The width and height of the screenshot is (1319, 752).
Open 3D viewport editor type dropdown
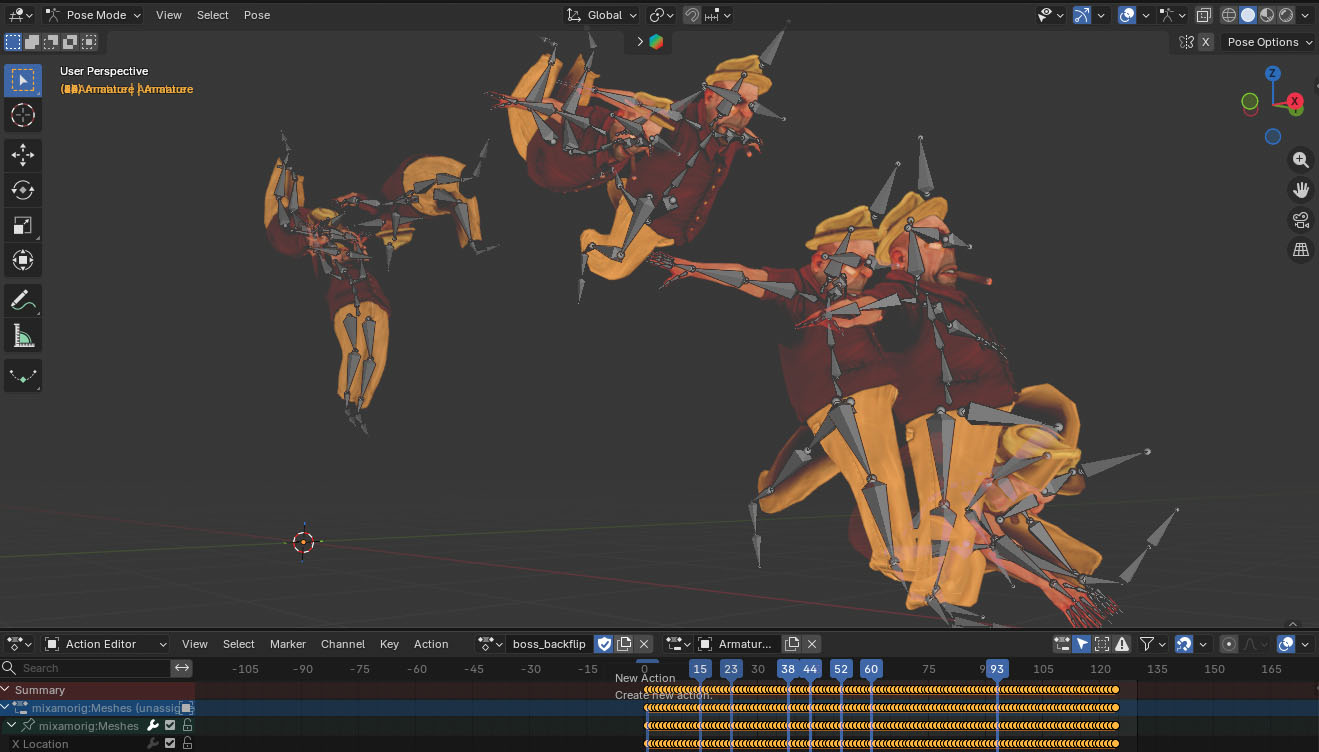(21, 15)
